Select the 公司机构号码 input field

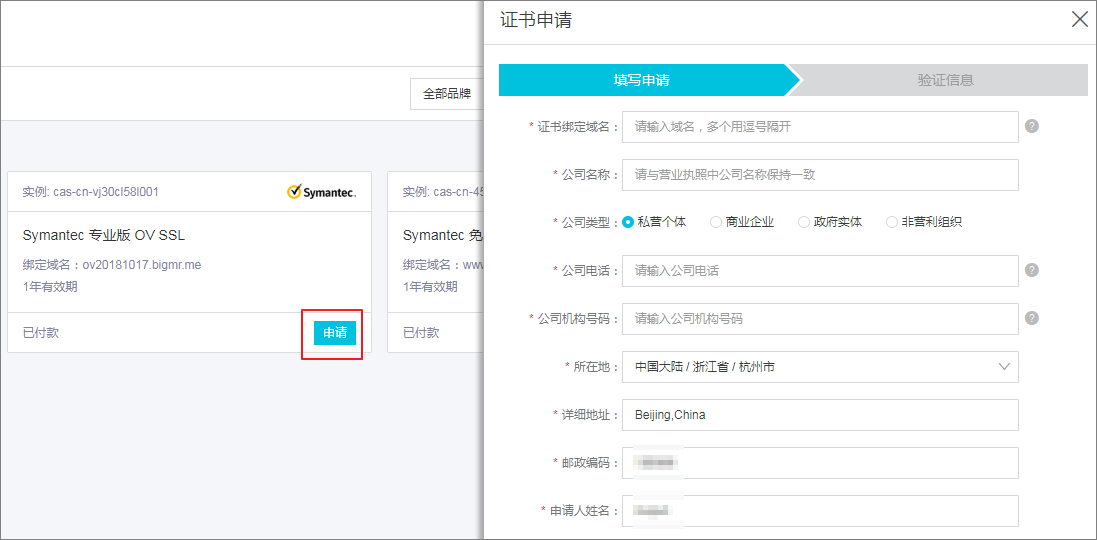tap(819, 318)
